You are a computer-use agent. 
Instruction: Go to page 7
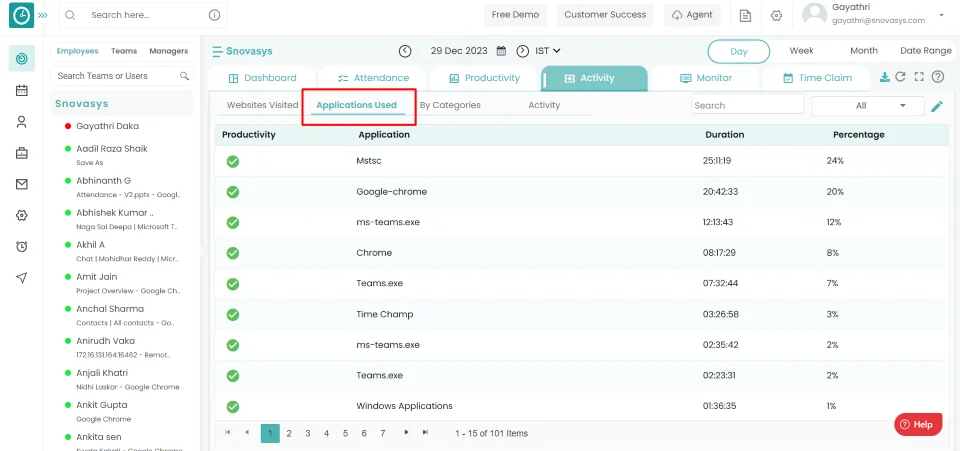point(383,433)
